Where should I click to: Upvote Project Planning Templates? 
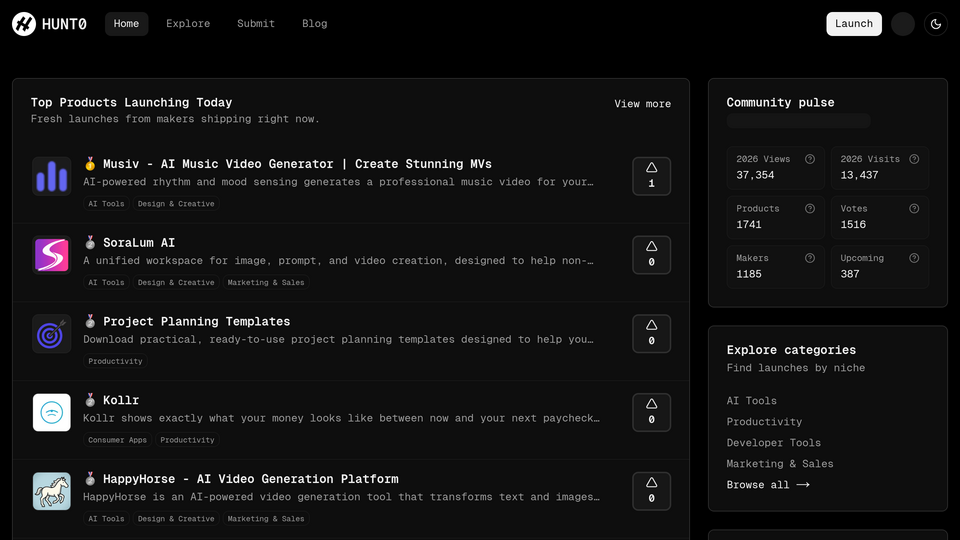[651, 334]
